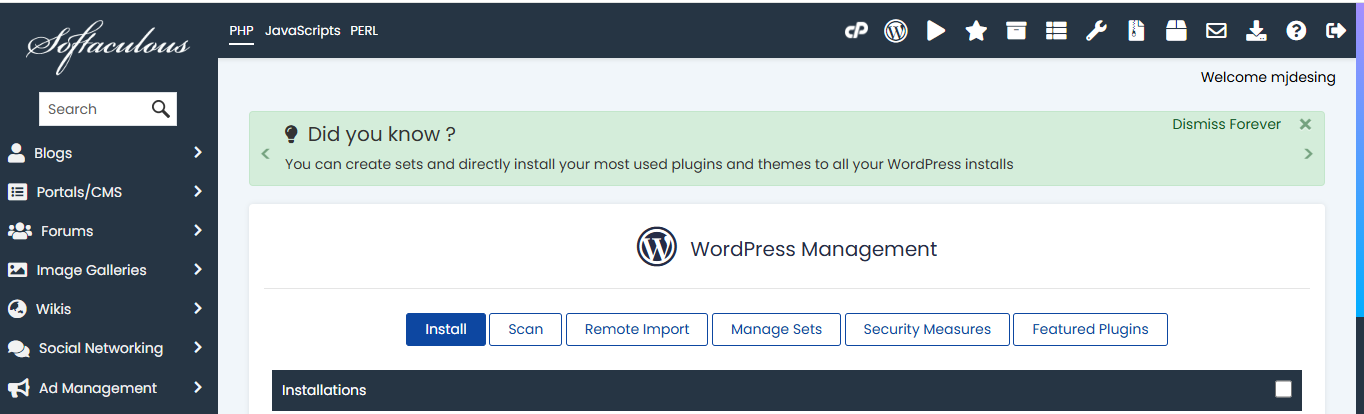Switch to the JavaScripts tab
Image resolution: width=1364 pixels, height=414 pixels.
302,31
